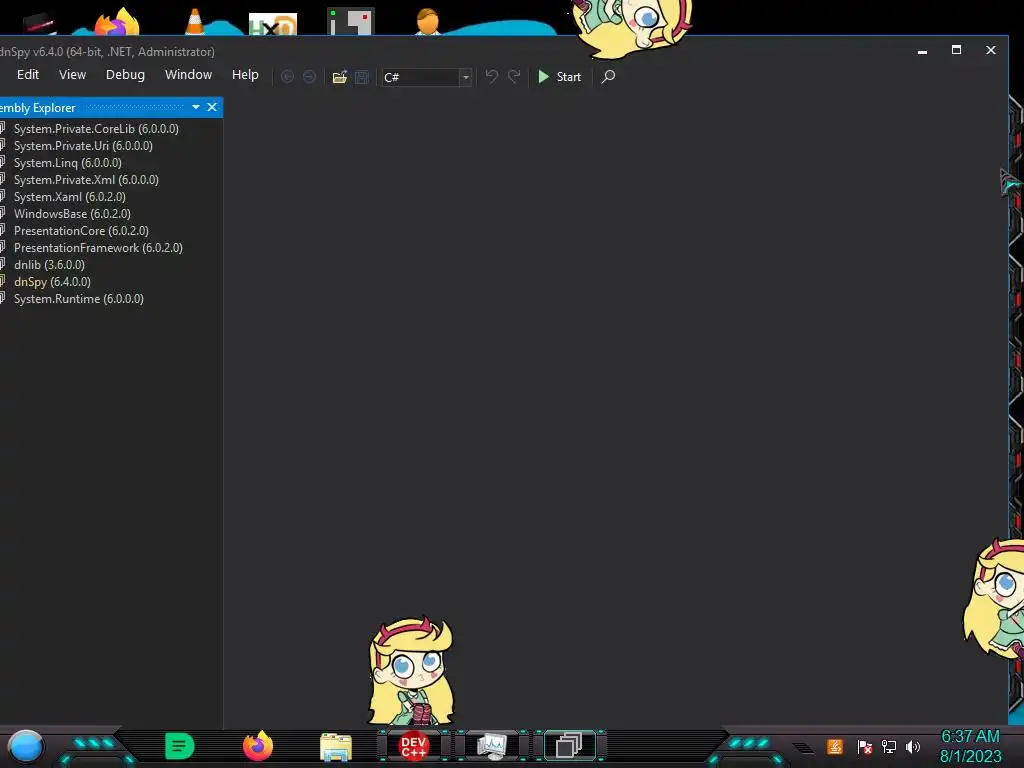
Task: Open the Window menu
Action: pos(189,74)
